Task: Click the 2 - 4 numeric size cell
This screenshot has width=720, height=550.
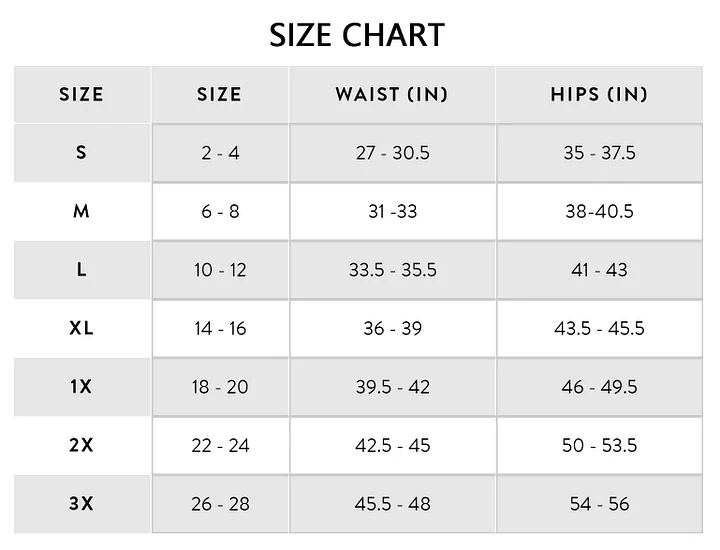Action: pyautogui.click(x=220, y=153)
